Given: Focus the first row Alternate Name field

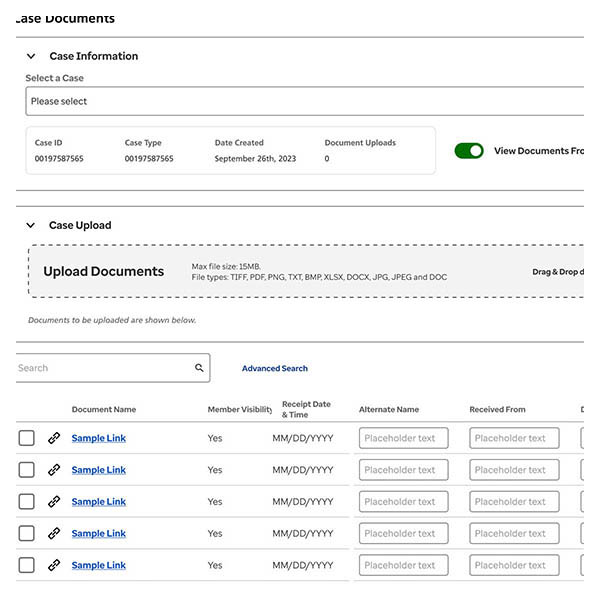Looking at the screenshot, I should 403,438.
